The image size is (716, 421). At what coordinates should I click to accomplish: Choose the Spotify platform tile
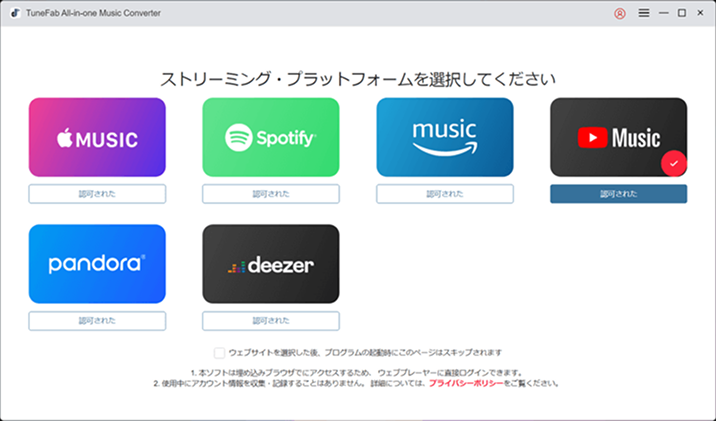271,137
